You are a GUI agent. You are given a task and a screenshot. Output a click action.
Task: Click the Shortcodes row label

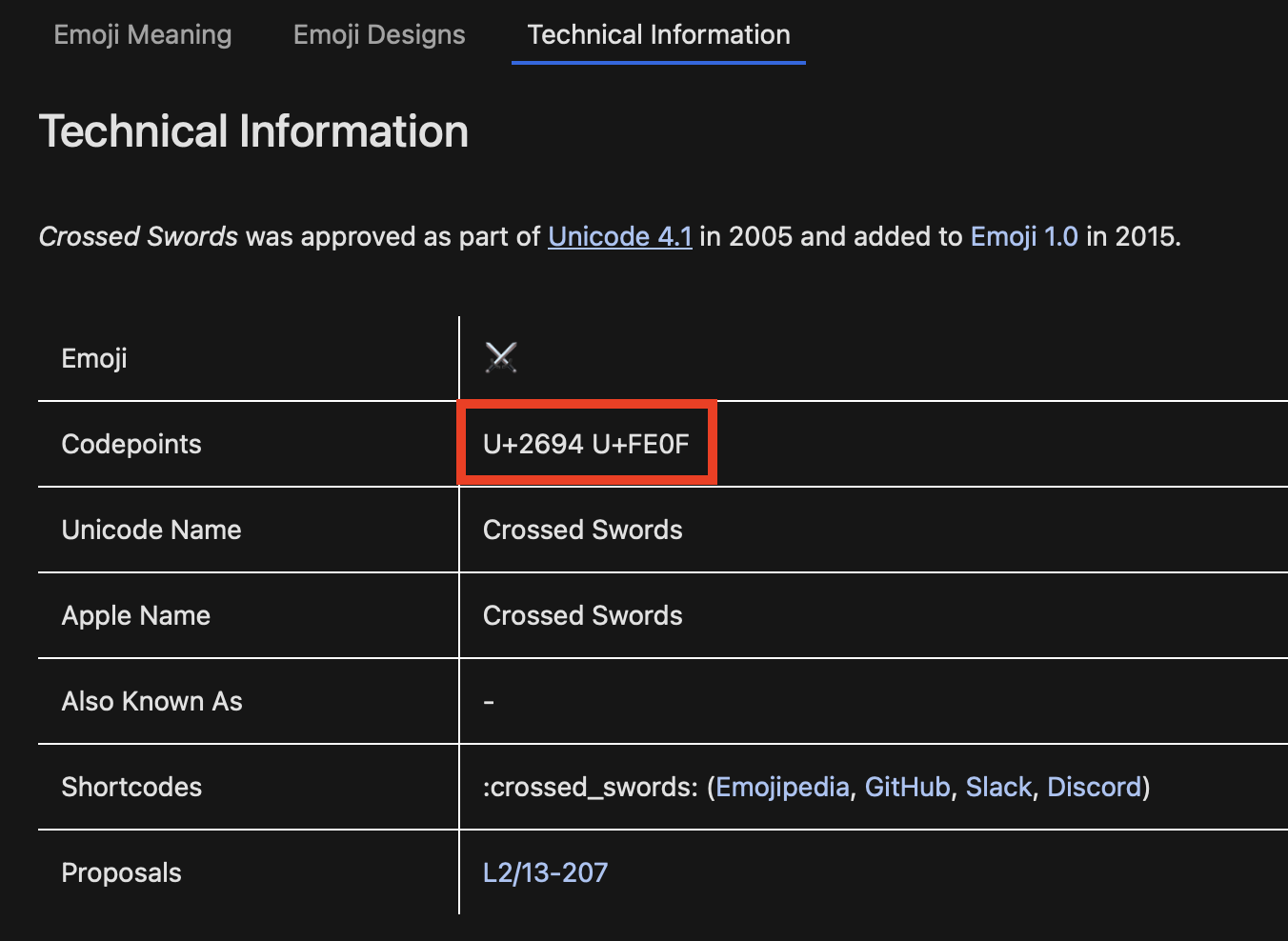pyautogui.click(x=131, y=787)
